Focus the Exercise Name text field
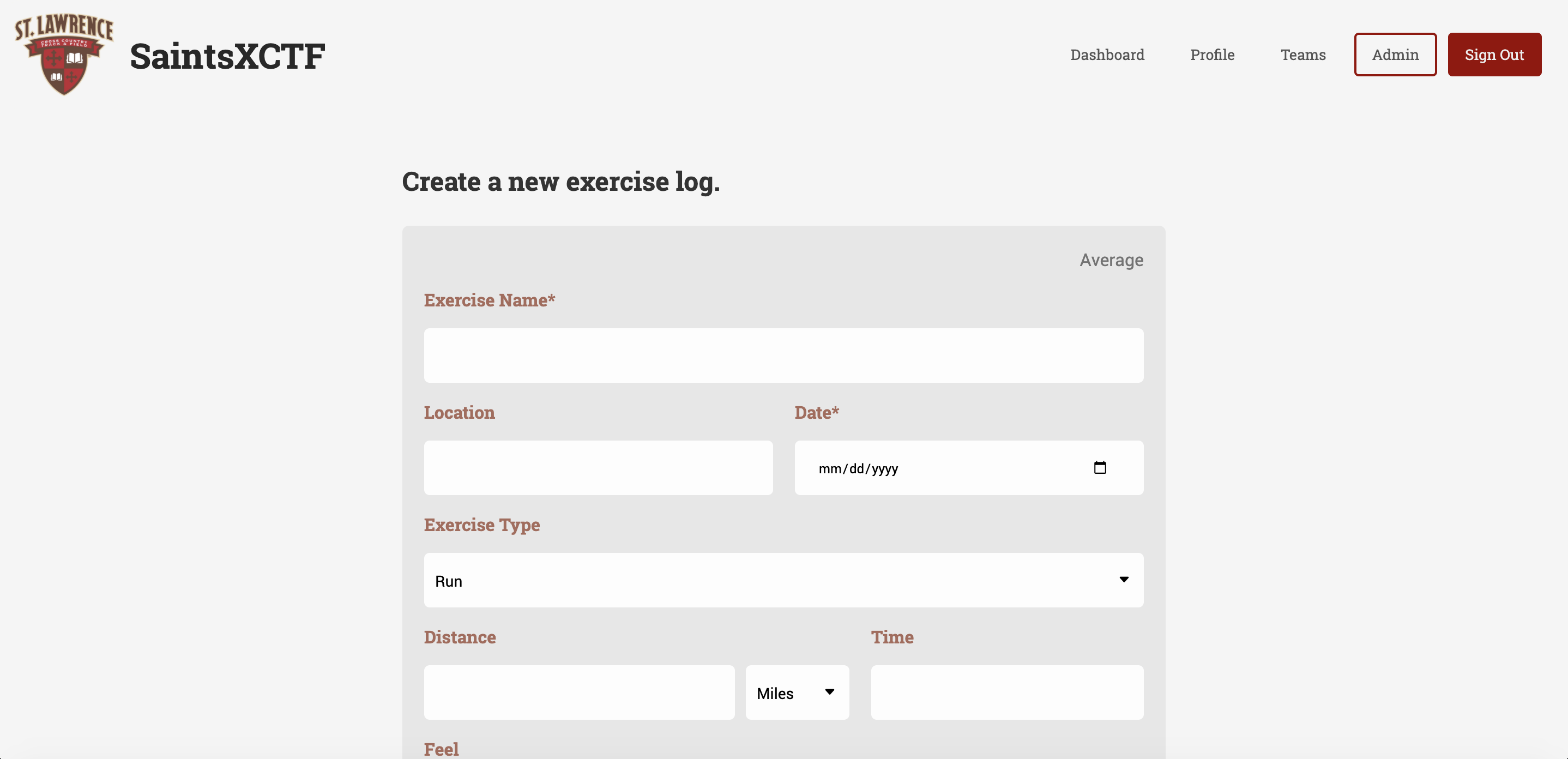1568x759 pixels. [x=783, y=356]
